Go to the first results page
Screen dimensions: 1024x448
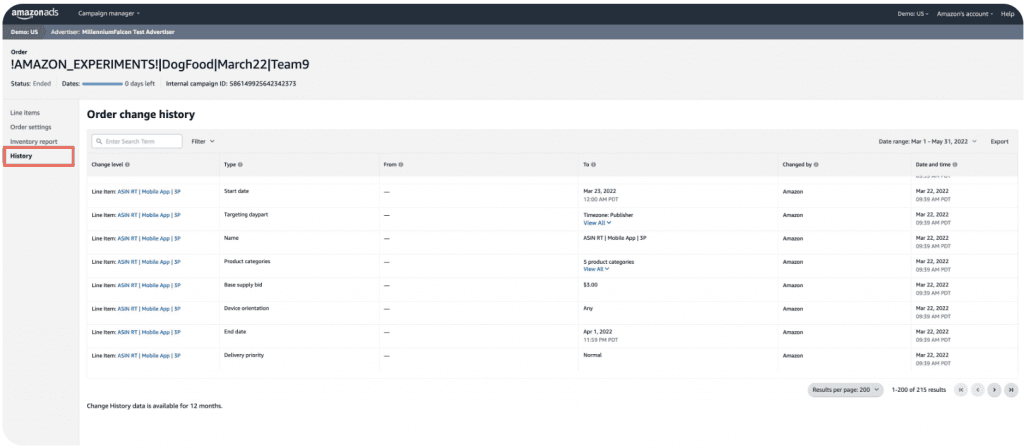[x=961, y=389]
